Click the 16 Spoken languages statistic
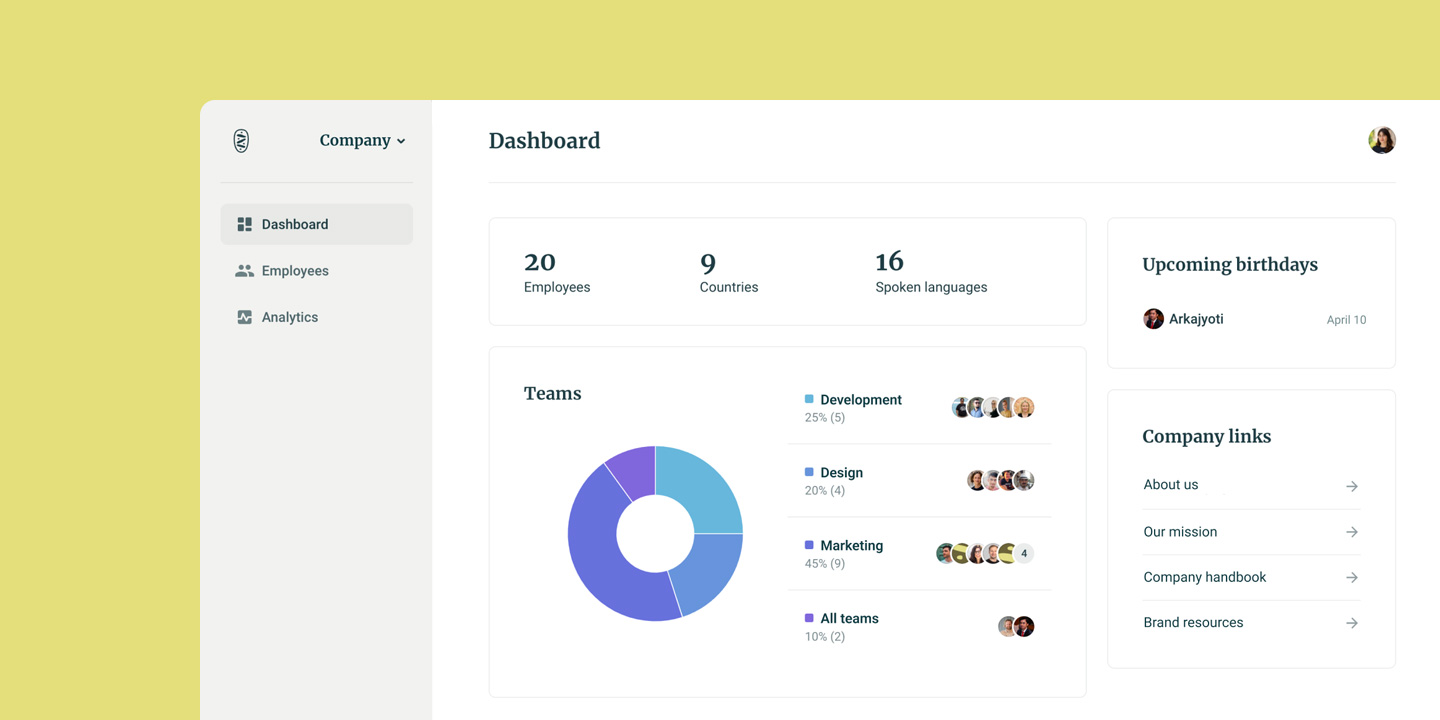This screenshot has width=1440, height=720. (x=931, y=272)
